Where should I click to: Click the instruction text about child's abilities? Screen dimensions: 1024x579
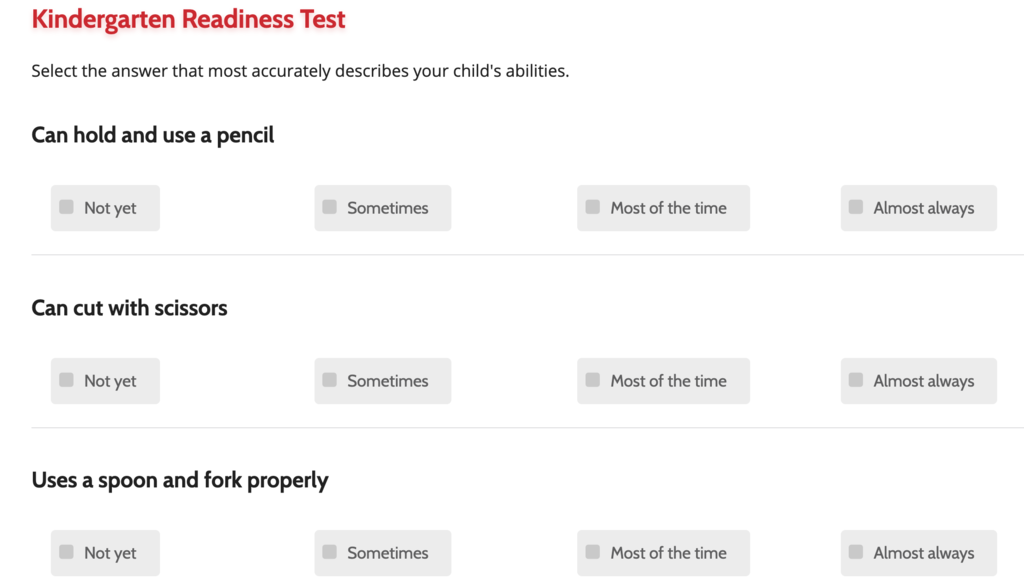click(300, 71)
